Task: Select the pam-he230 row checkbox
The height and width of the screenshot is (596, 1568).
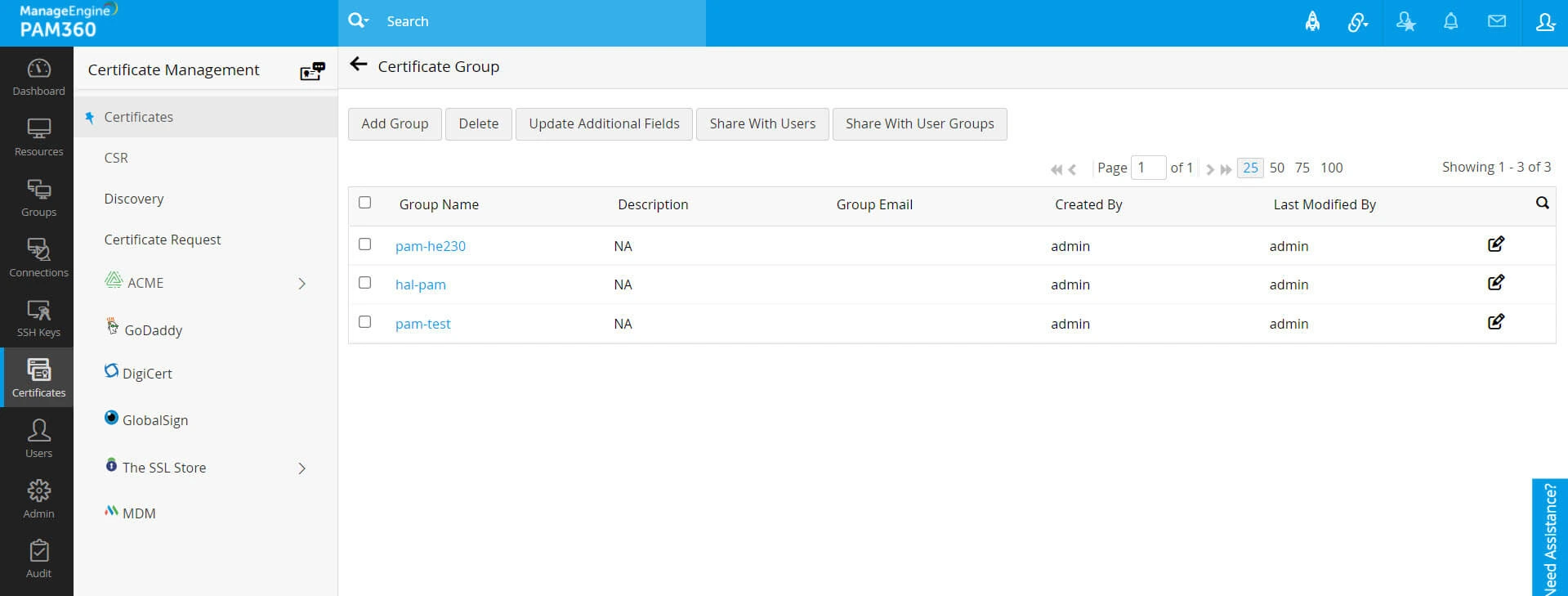Action: (365, 244)
